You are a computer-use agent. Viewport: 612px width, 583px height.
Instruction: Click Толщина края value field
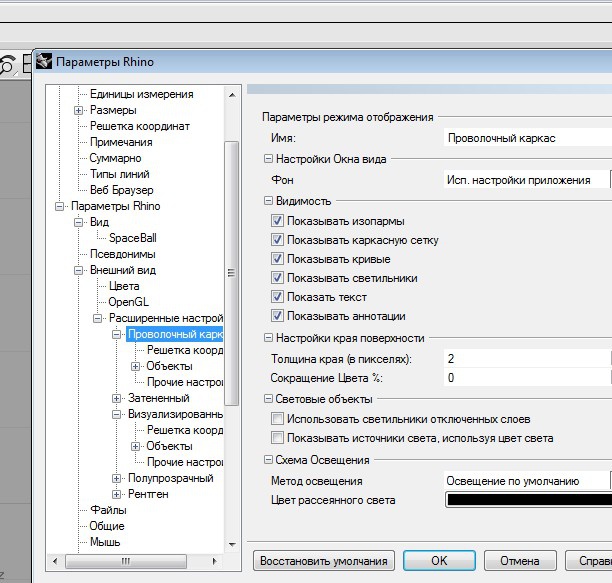click(x=528, y=359)
